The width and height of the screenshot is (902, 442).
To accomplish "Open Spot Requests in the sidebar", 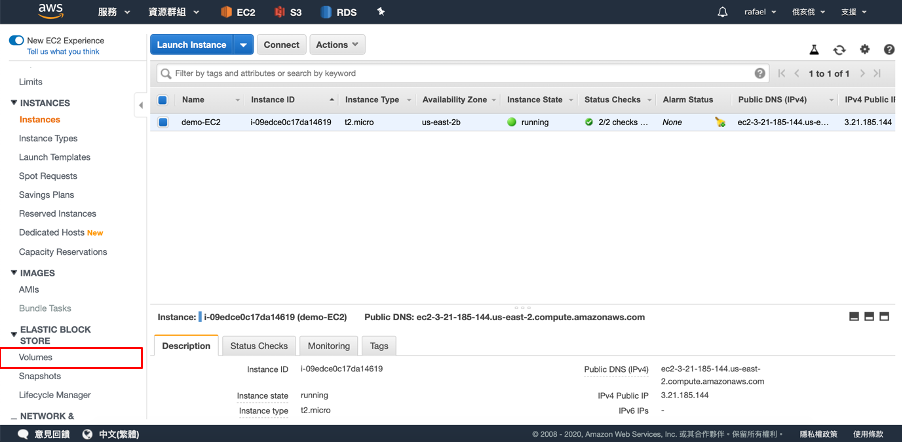I will 48,176.
